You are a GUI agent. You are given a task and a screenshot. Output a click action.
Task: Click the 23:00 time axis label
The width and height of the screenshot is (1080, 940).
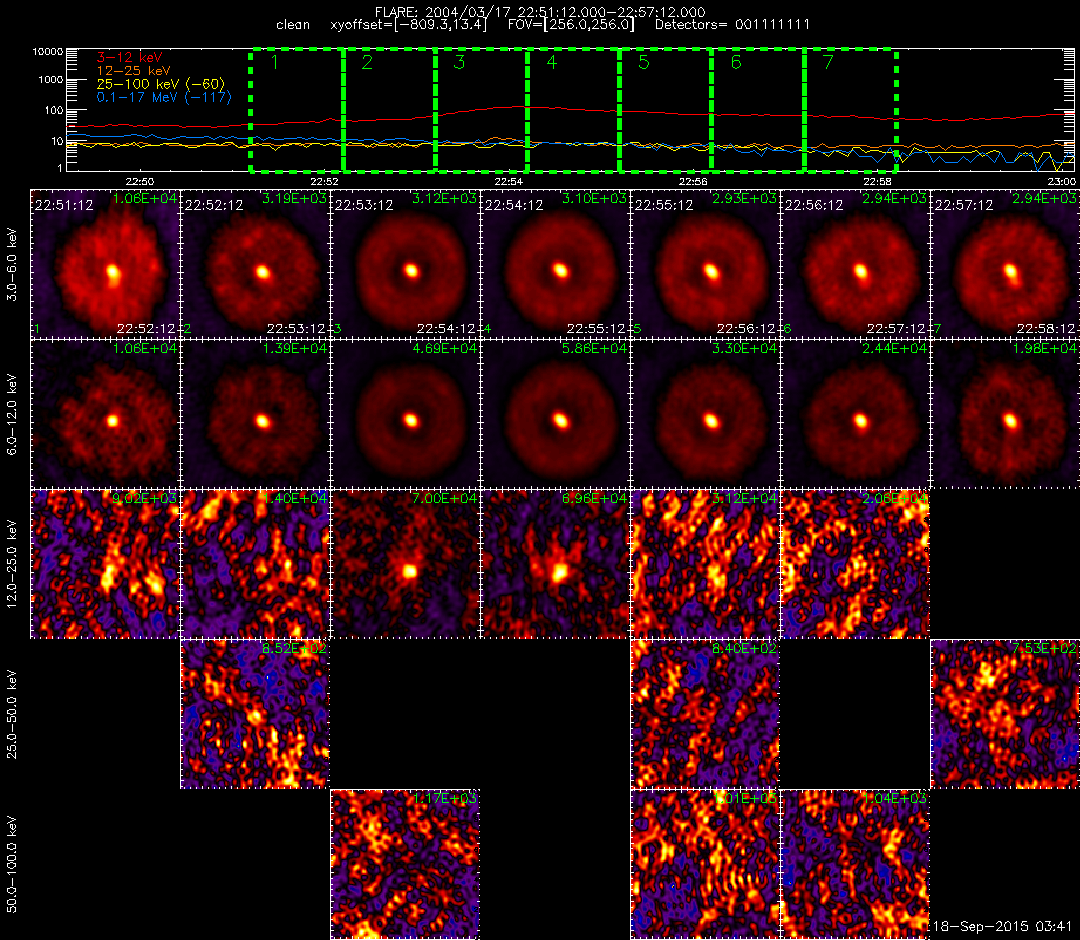(1061, 181)
